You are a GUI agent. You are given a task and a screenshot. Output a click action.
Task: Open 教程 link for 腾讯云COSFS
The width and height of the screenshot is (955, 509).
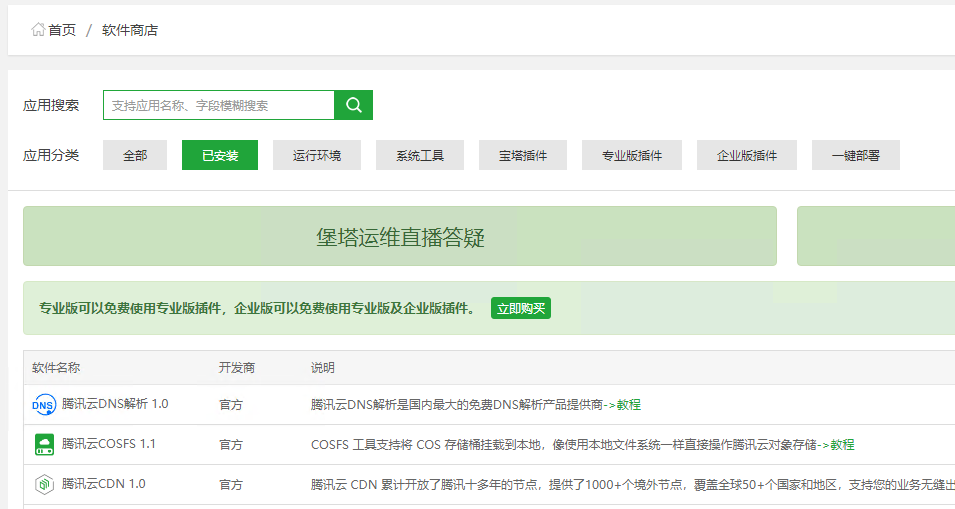pos(842,444)
